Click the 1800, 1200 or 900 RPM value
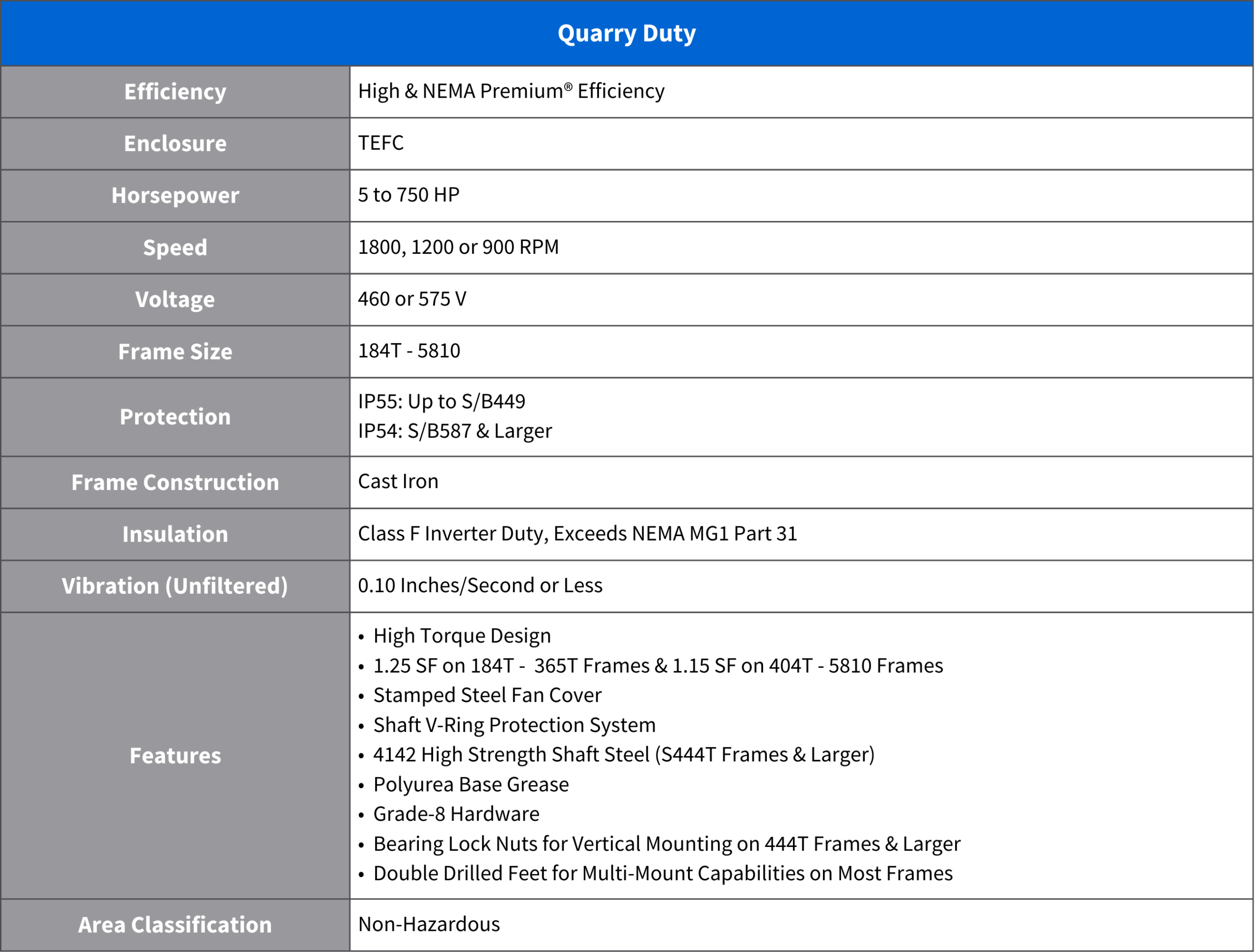 [x=458, y=247]
